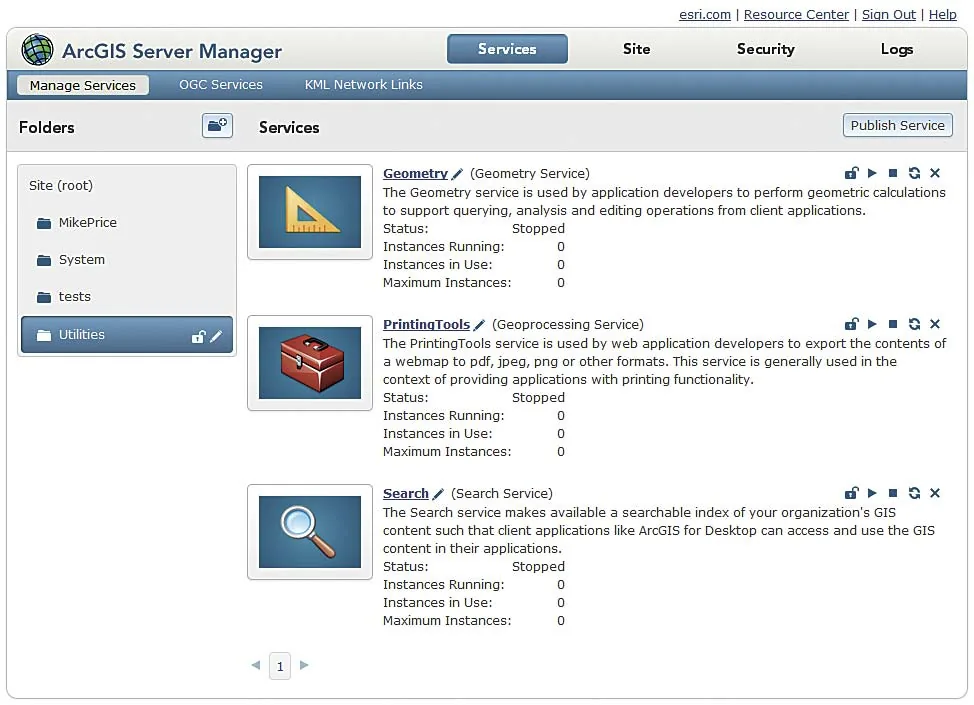The height and width of the screenshot is (705, 974).
Task: Edit the Utilities folder pencil icon
Action: (216, 336)
